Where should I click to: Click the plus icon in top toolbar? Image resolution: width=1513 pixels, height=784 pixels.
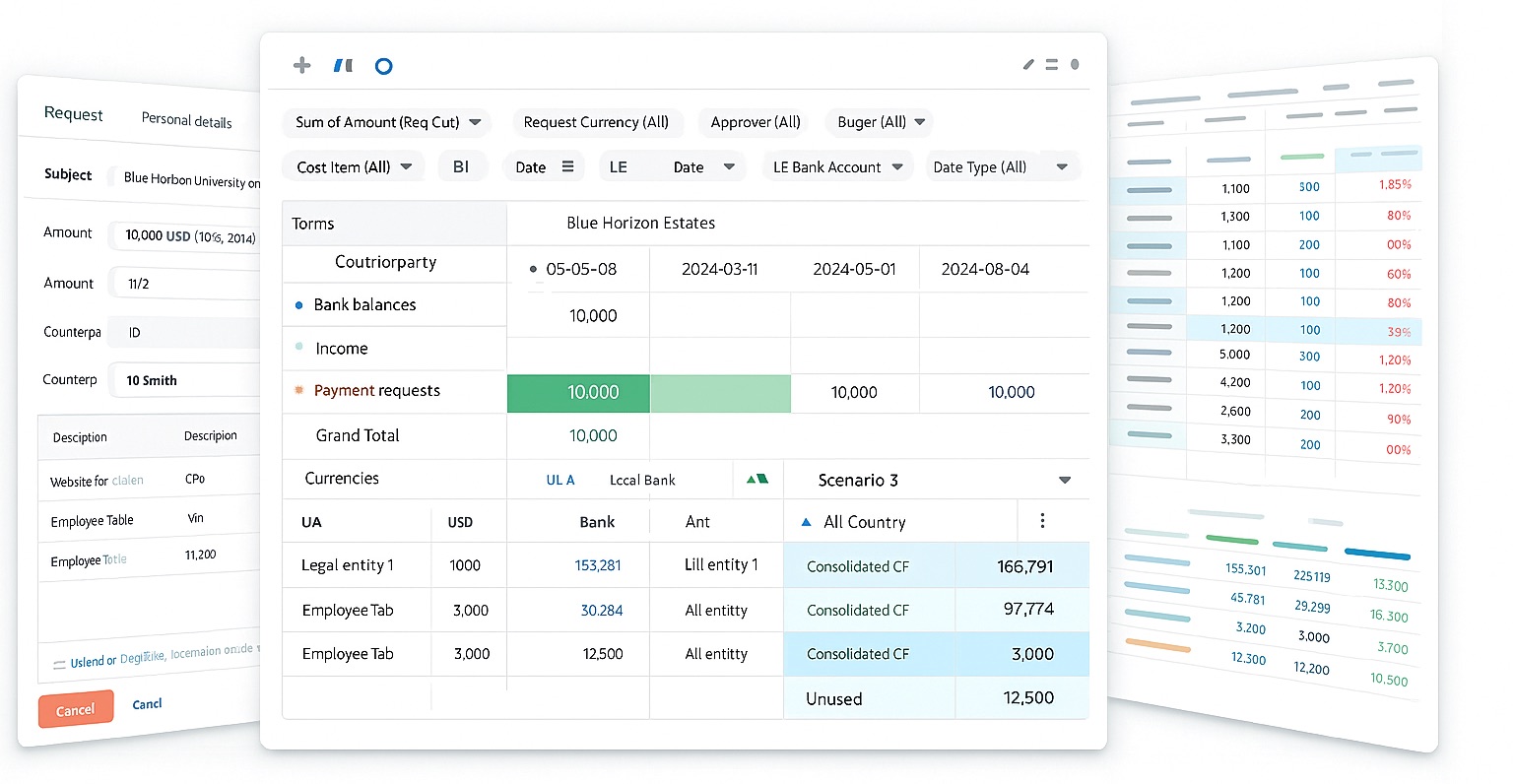click(x=302, y=65)
